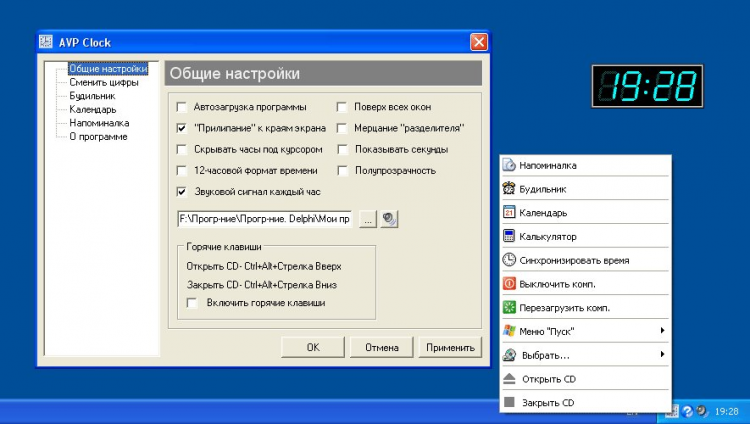The height and width of the screenshot is (424, 750).
Task: Click the Применить button
Action: click(450, 347)
